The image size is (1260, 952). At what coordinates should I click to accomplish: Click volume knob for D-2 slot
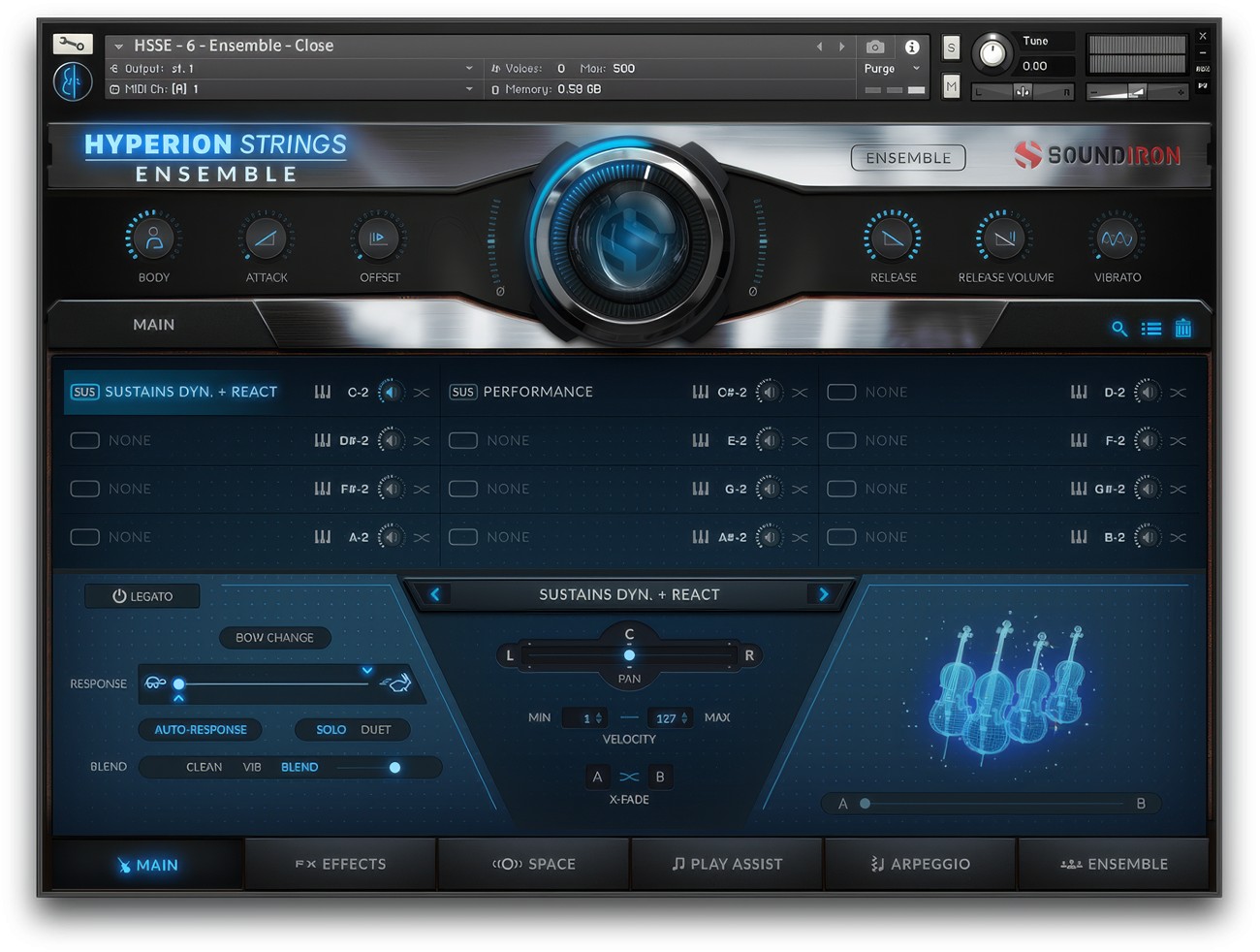(x=1147, y=392)
